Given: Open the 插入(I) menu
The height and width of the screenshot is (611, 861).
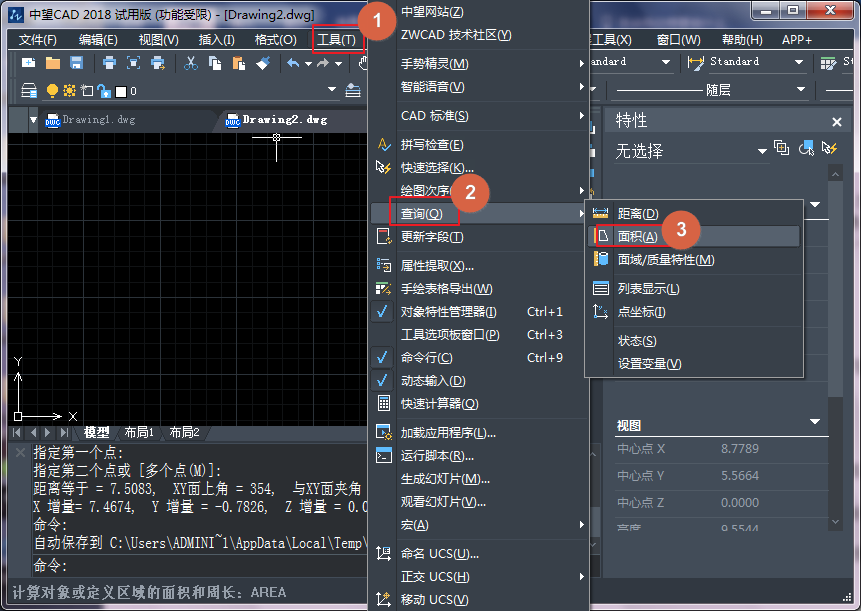Looking at the screenshot, I should tap(216, 40).
